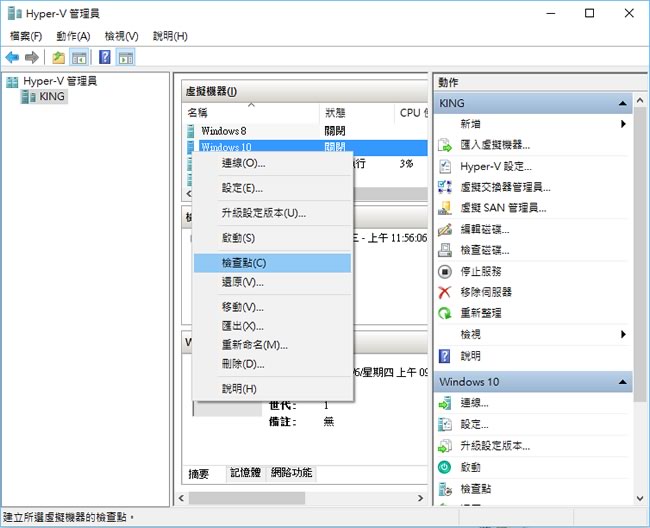
Task: Click the 設定 icon under Windows 10 actions
Action: coord(445,424)
